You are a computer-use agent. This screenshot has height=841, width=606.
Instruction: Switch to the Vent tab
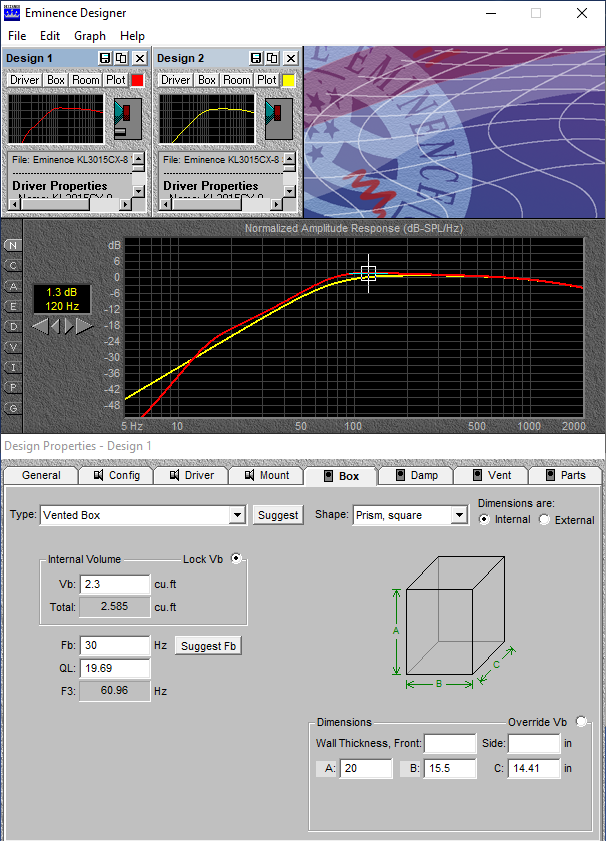click(x=492, y=475)
